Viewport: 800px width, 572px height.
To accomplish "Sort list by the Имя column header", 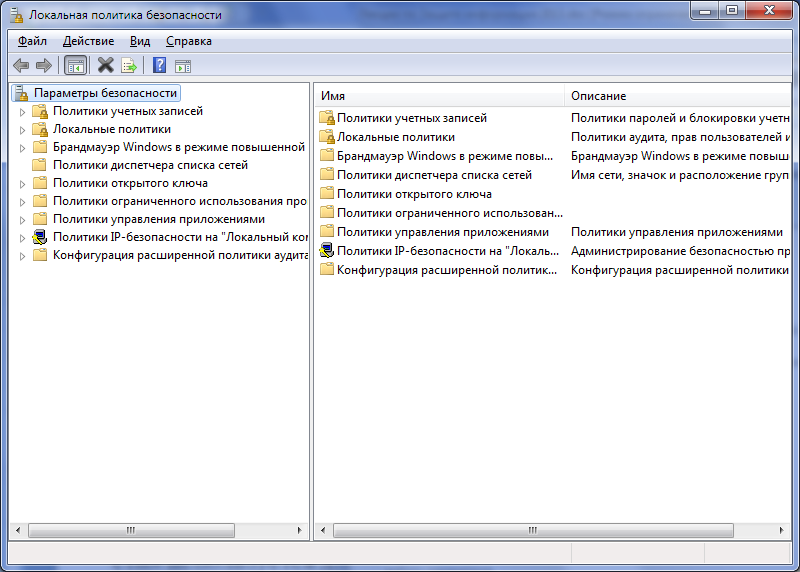I will [x=439, y=96].
